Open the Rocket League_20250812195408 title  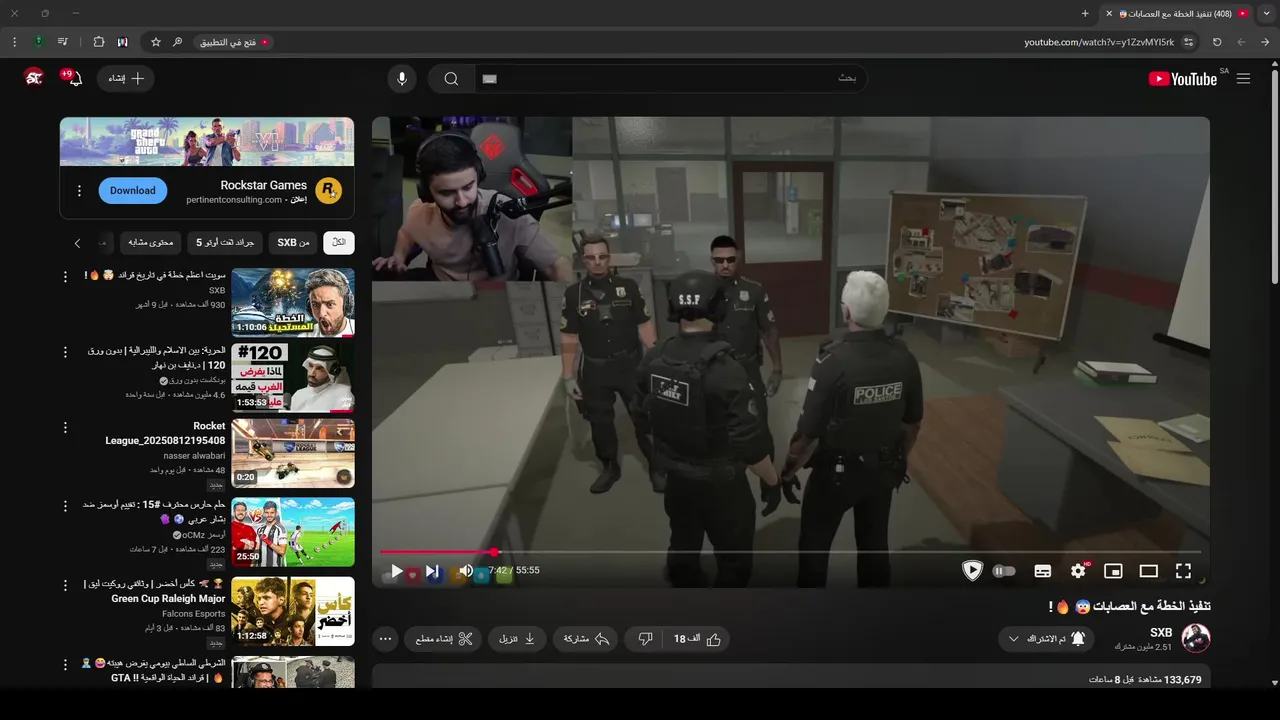pos(165,433)
